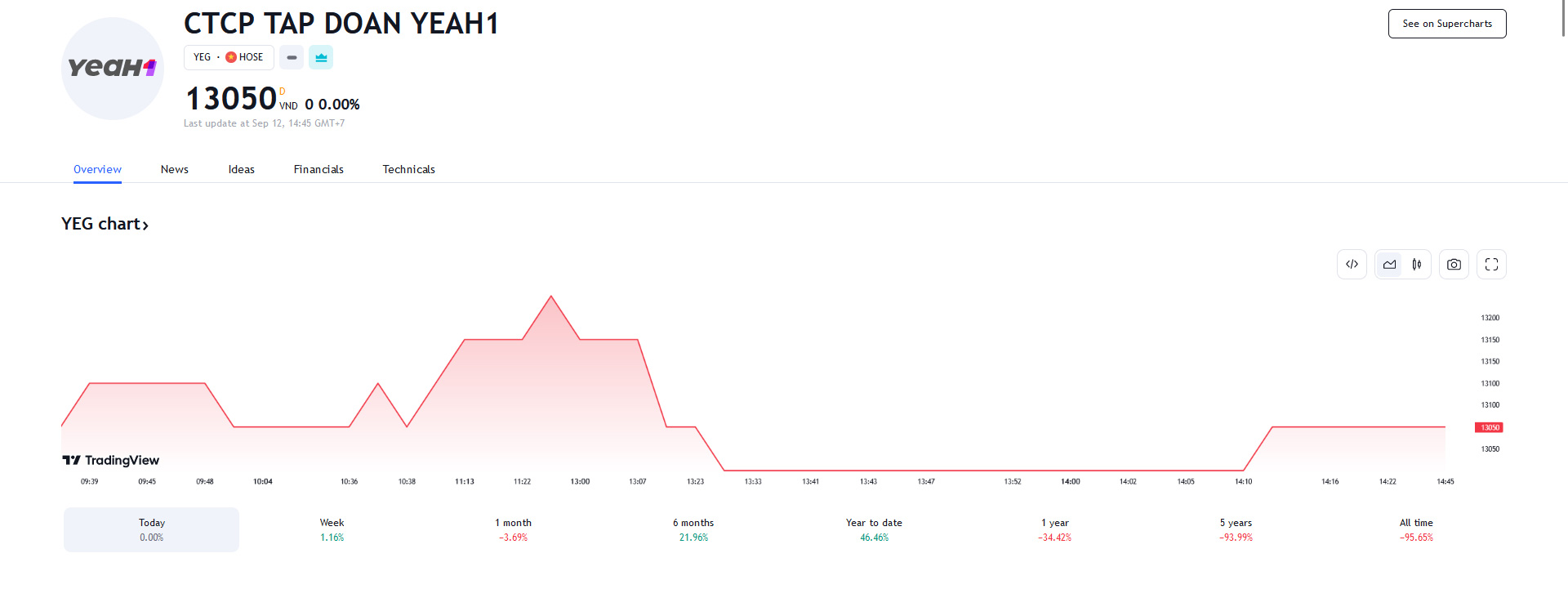Switch to the News tab
The width and height of the screenshot is (1568, 589).
pyautogui.click(x=175, y=169)
